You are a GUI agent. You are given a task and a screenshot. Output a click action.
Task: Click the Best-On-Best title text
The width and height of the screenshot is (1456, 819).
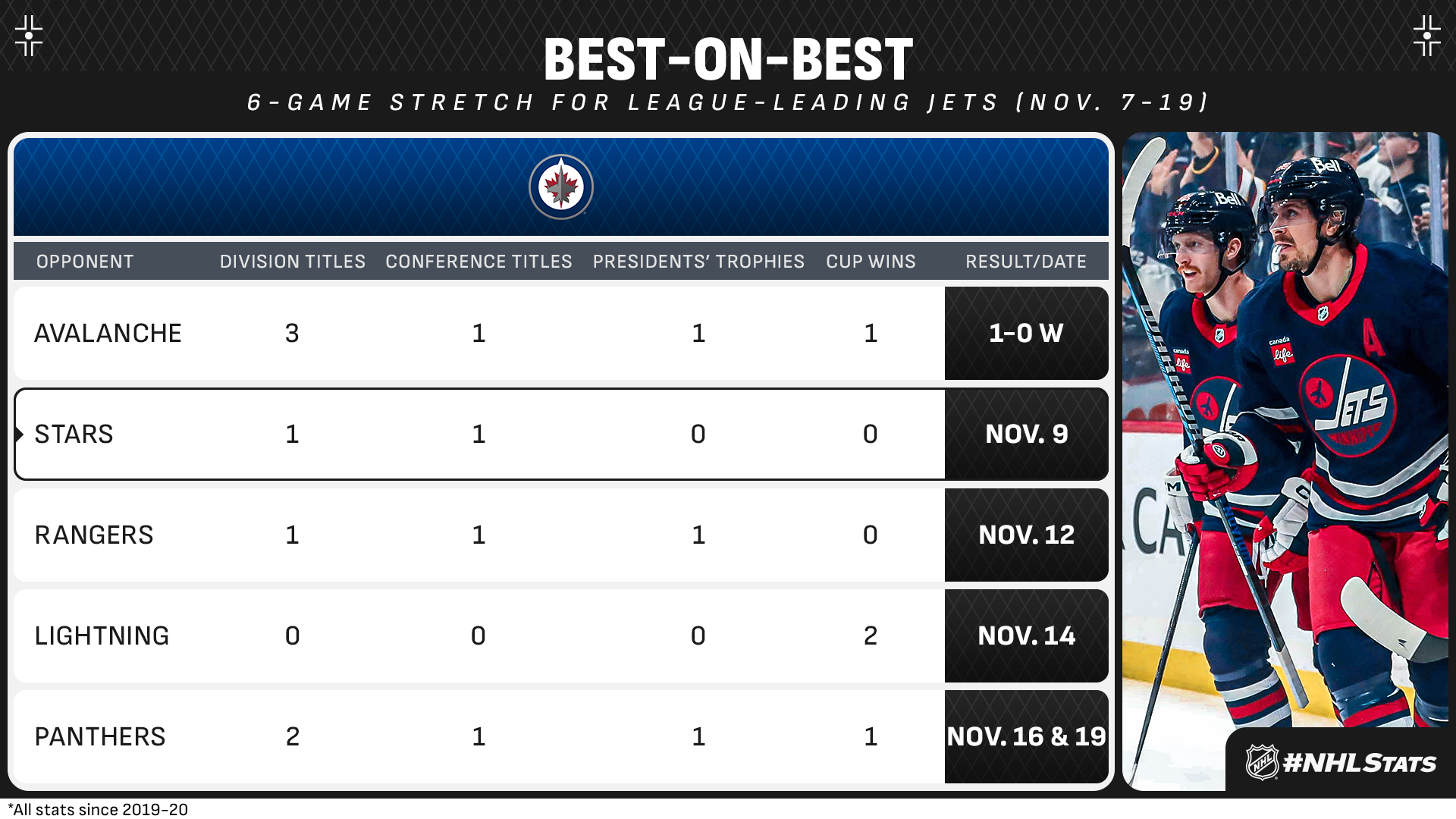pyautogui.click(x=728, y=61)
